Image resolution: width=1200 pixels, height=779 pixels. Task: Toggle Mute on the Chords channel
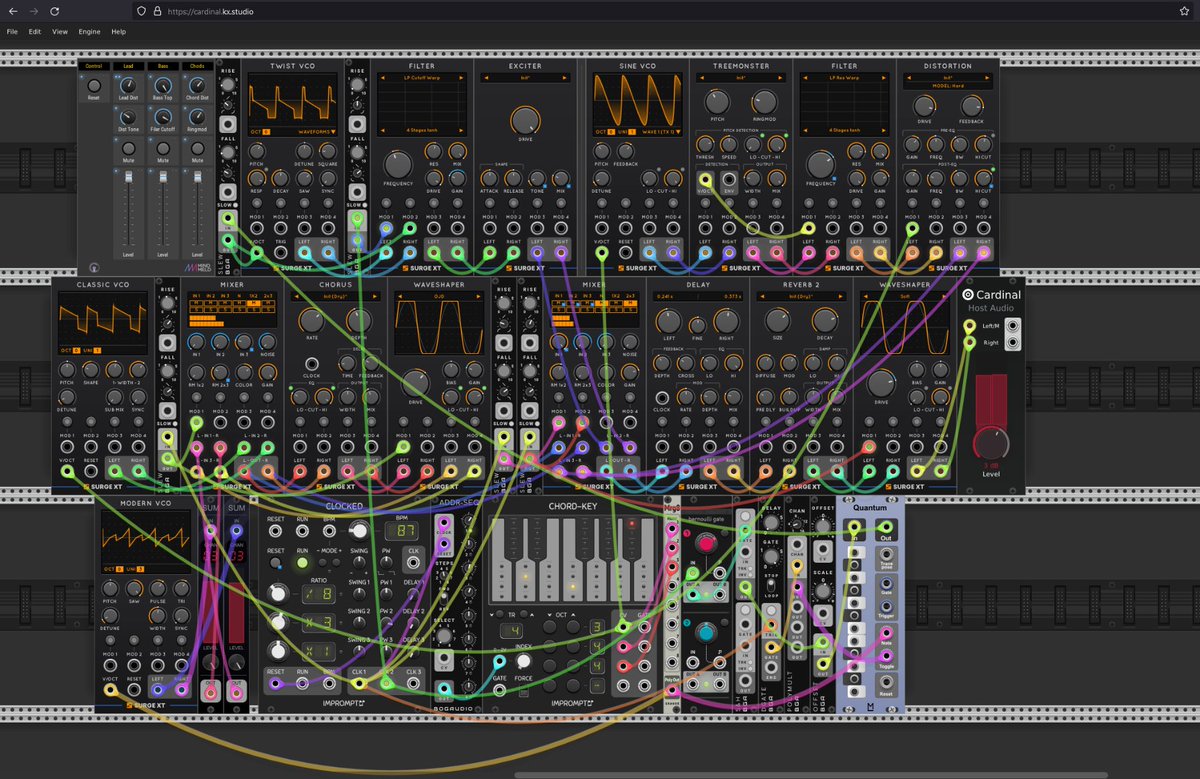click(198, 149)
